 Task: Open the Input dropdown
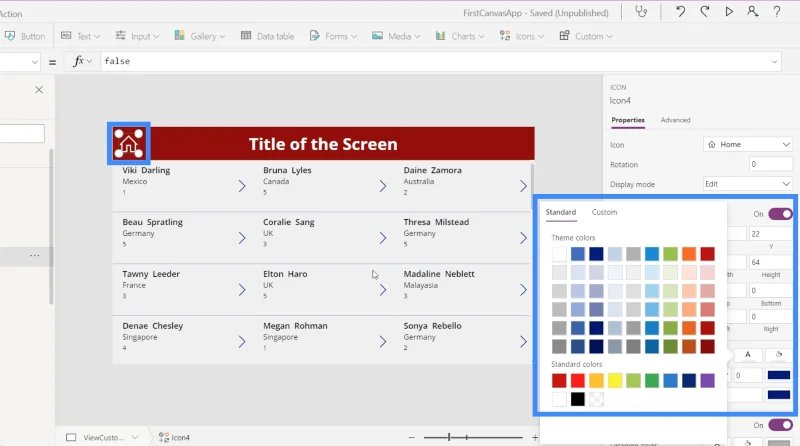pyautogui.click(x=137, y=36)
